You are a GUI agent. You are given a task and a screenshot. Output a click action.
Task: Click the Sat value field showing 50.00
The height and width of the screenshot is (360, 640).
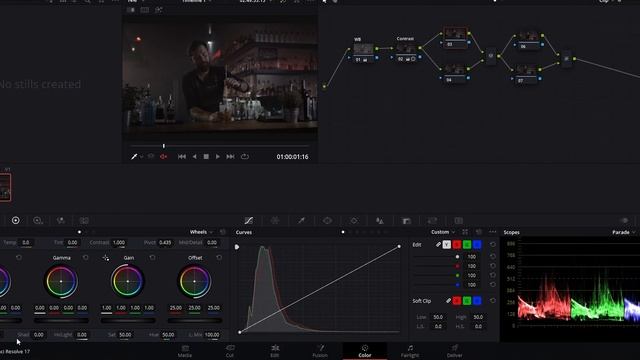coord(125,335)
